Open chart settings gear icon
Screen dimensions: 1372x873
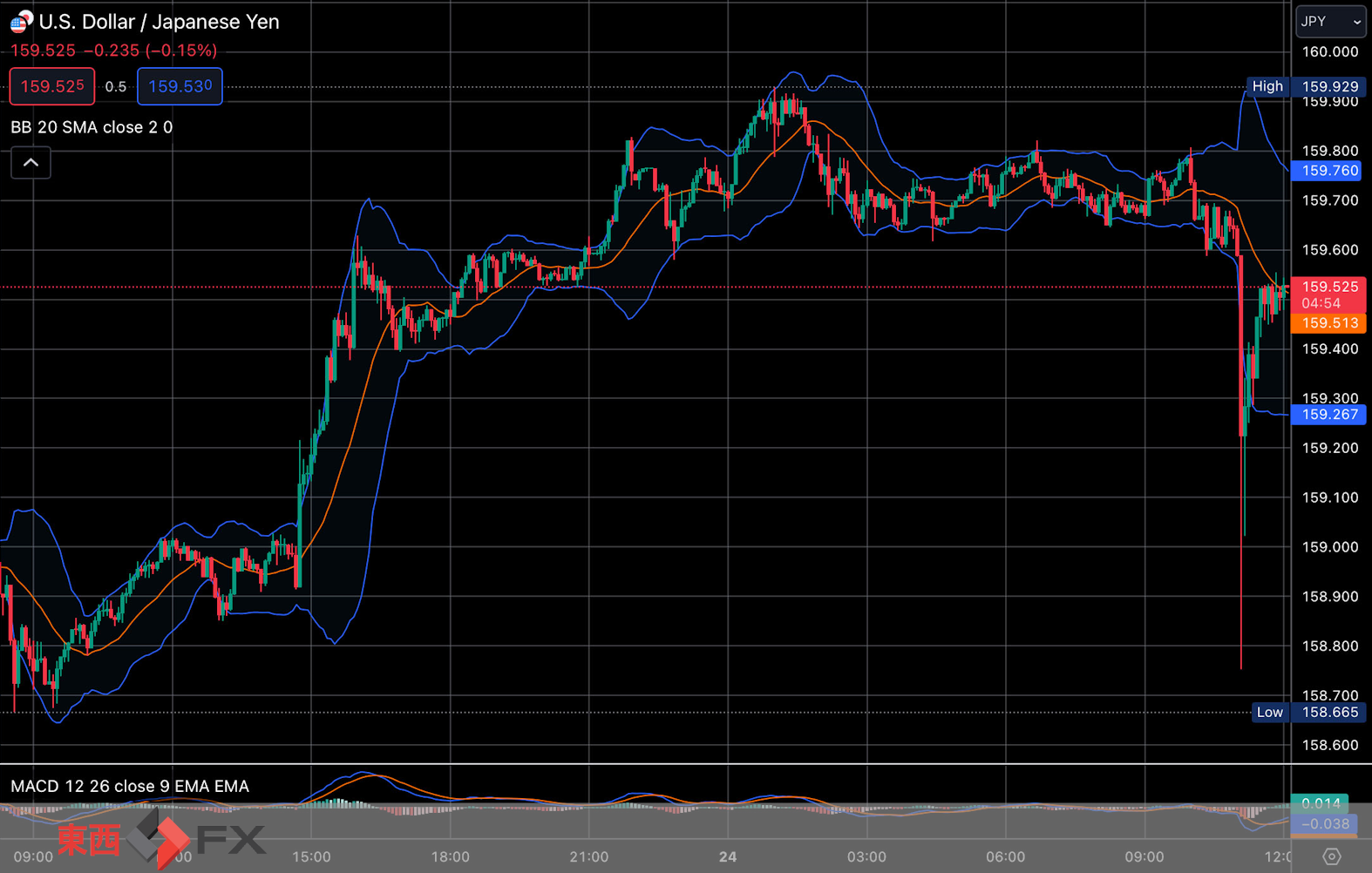(x=1331, y=856)
